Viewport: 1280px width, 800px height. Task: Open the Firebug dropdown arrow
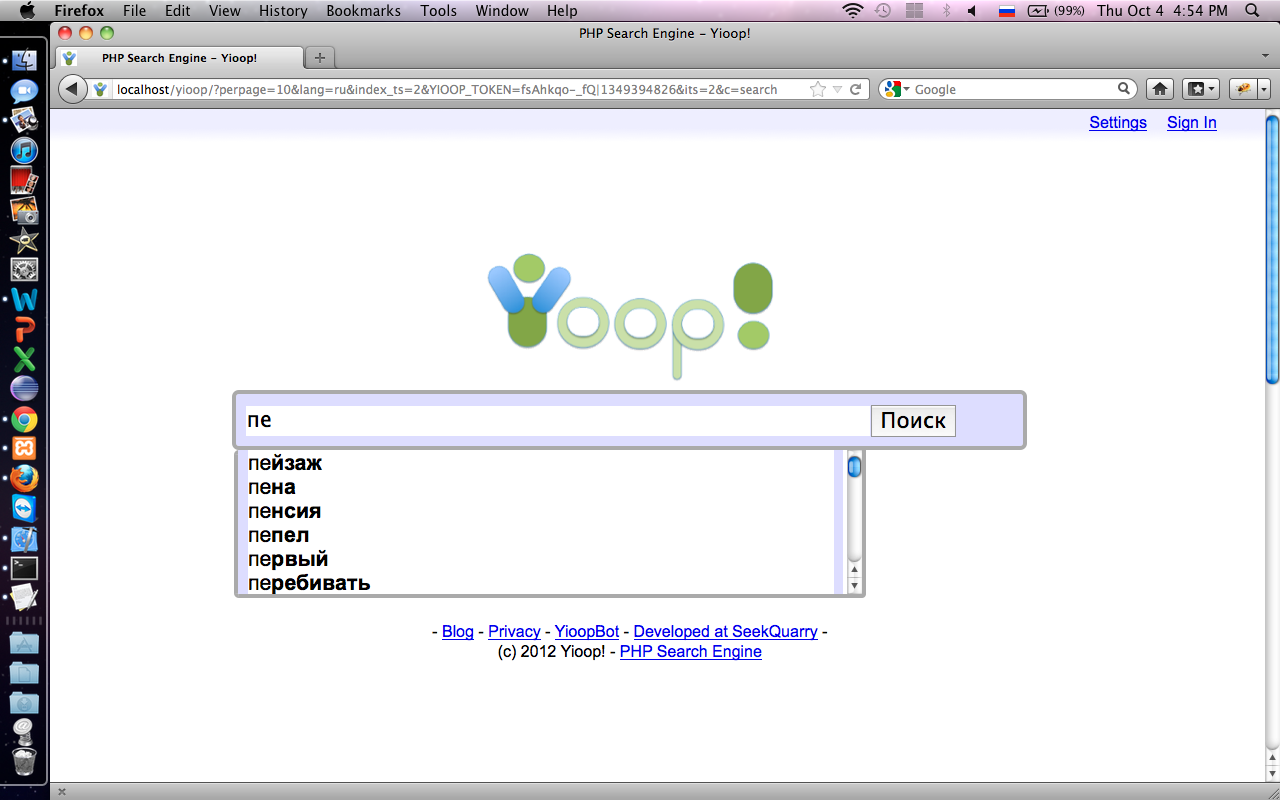1264,89
